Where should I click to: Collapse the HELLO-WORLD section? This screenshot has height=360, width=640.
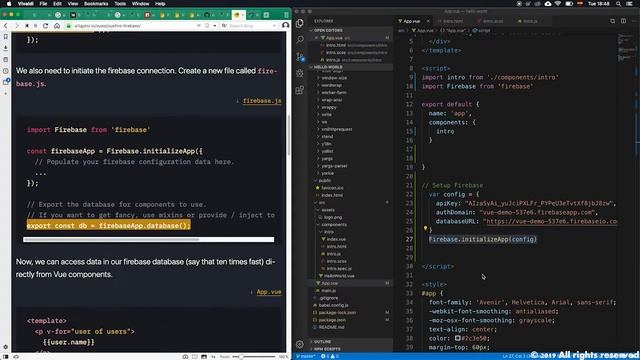(x=351, y=67)
